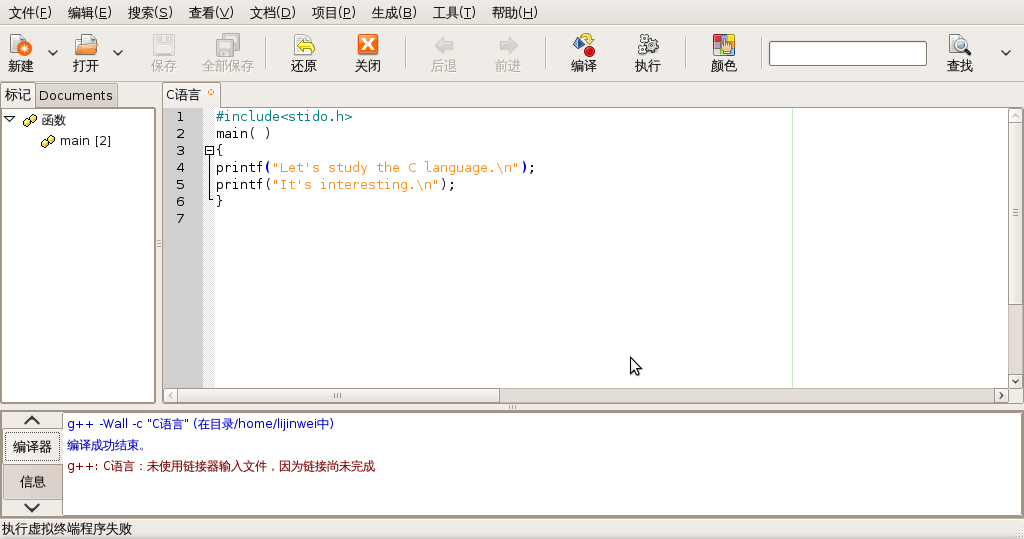Image resolution: width=1024 pixels, height=539 pixels.
Task: Click the printf "It's interesting" line
Action: pyautogui.click(x=336, y=184)
